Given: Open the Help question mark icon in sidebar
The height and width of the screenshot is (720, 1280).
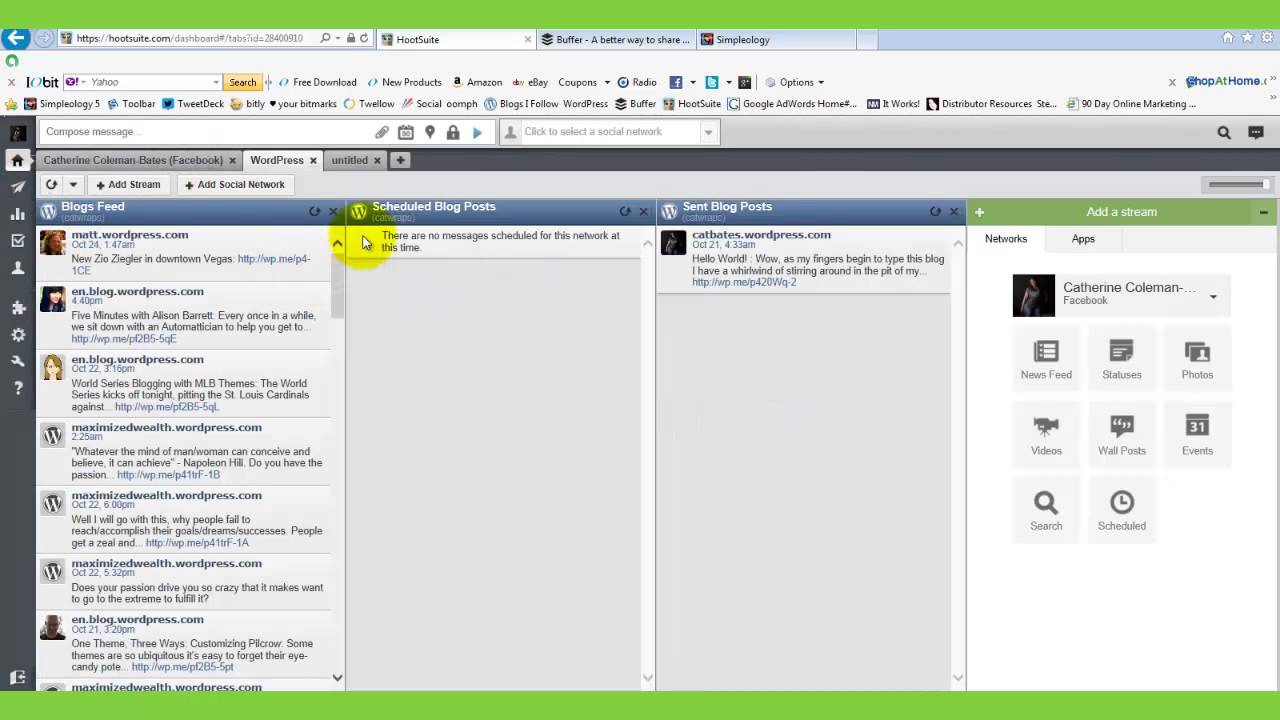Looking at the screenshot, I should pos(17,388).
